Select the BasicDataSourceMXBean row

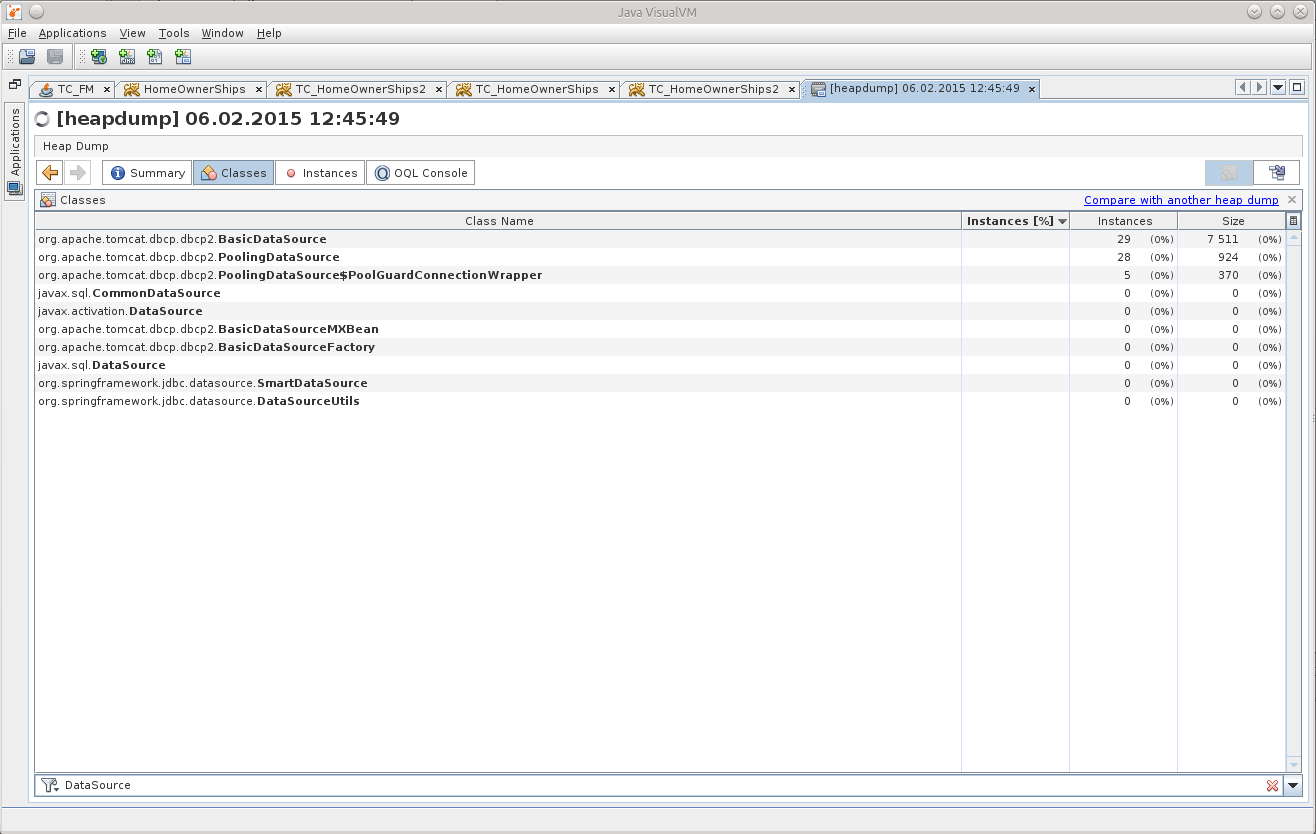tap(660, 329)
